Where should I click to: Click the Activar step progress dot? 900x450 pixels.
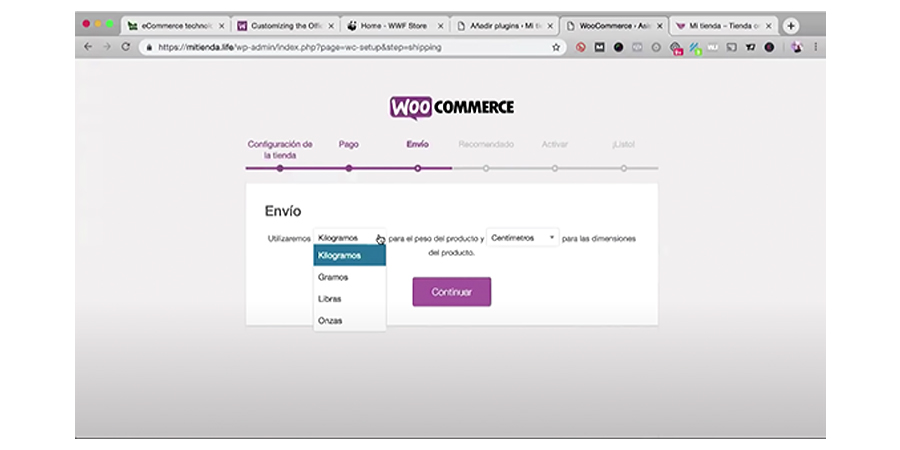pos(554,168)
